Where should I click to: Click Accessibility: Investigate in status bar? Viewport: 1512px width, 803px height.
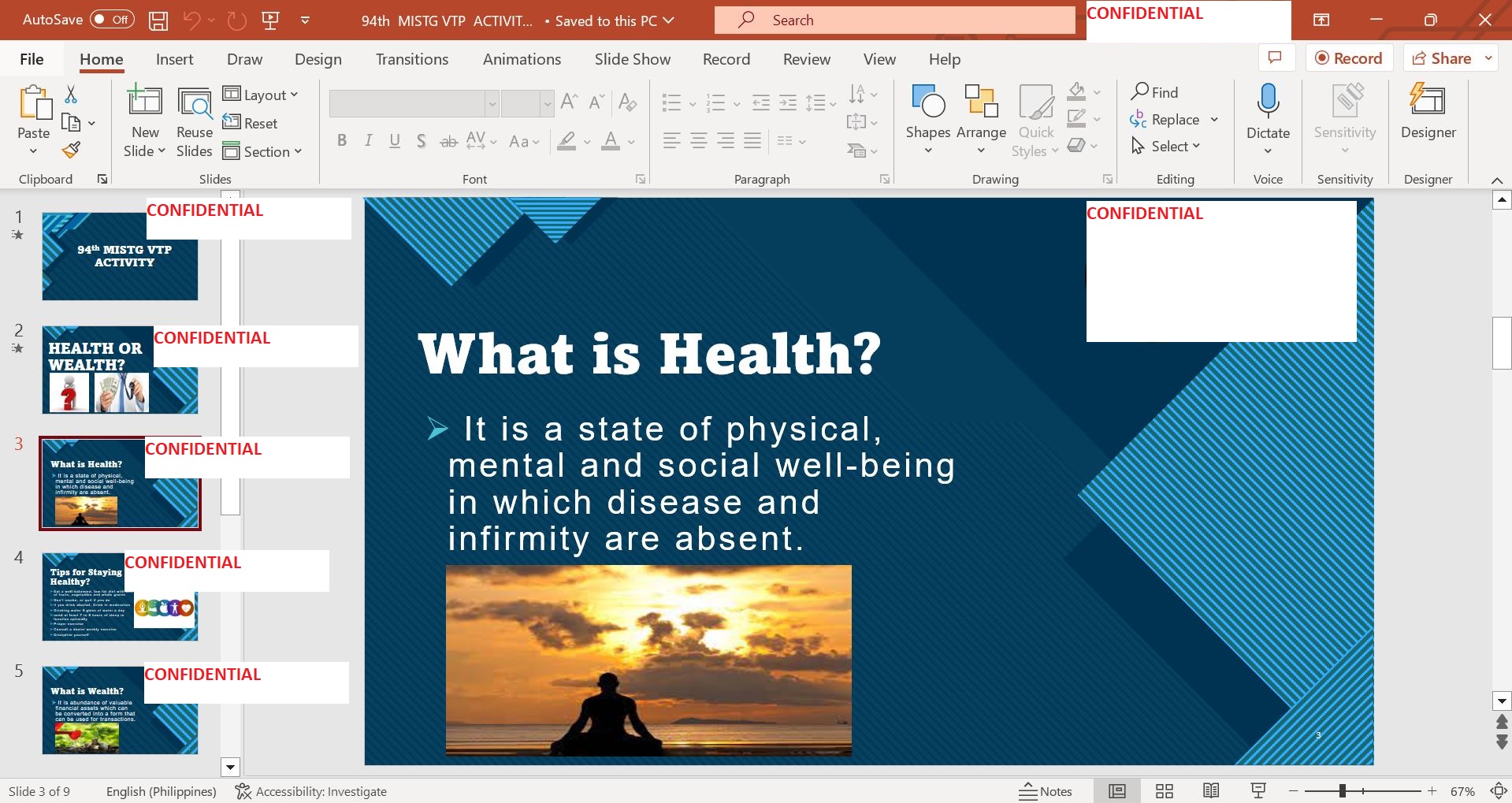click(311, 791)
